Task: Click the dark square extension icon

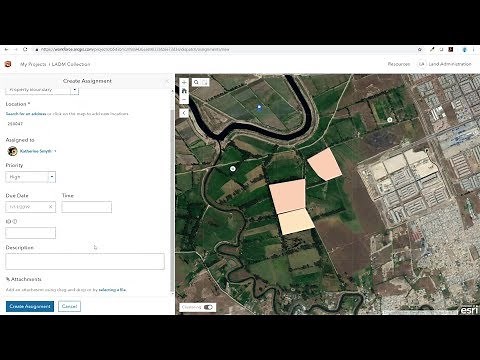Action: pos(451,49)
